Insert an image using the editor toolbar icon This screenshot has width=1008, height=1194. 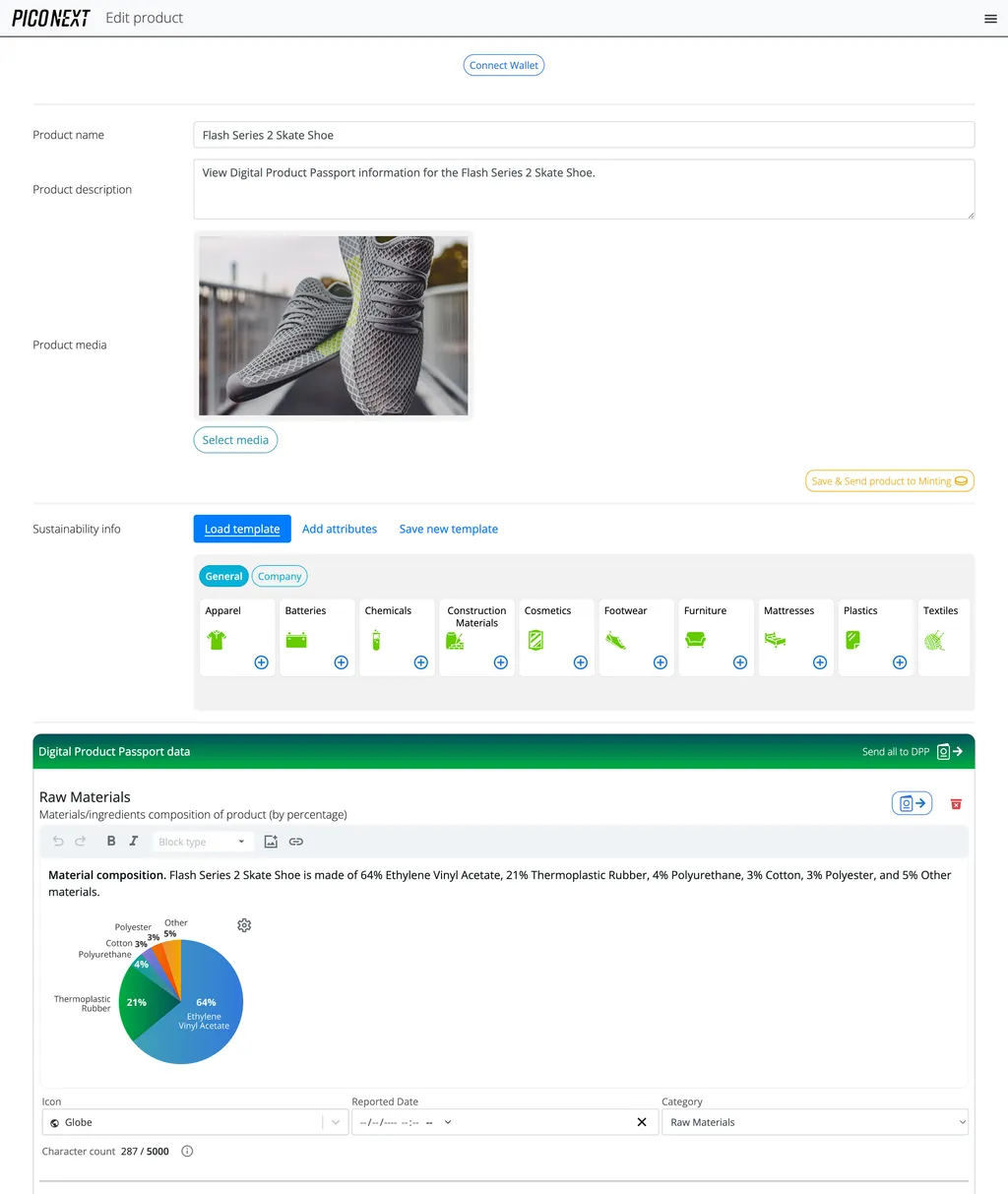[271, 841]
